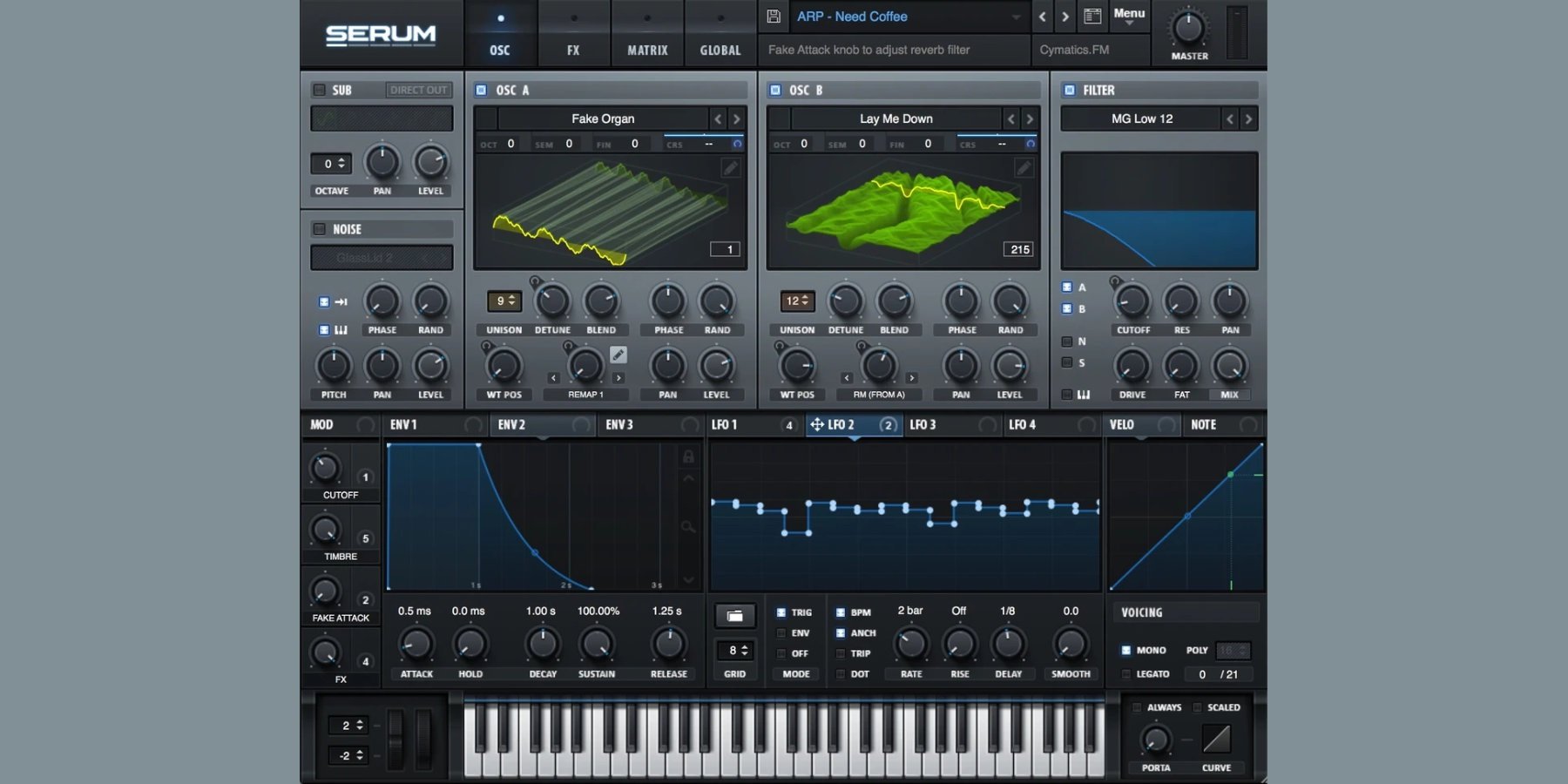Image resolution: width=1568 pixels, height=784 pixels.
Task: Toggle the LFO BPM sync checkbox
Action: tap(841, 612)
